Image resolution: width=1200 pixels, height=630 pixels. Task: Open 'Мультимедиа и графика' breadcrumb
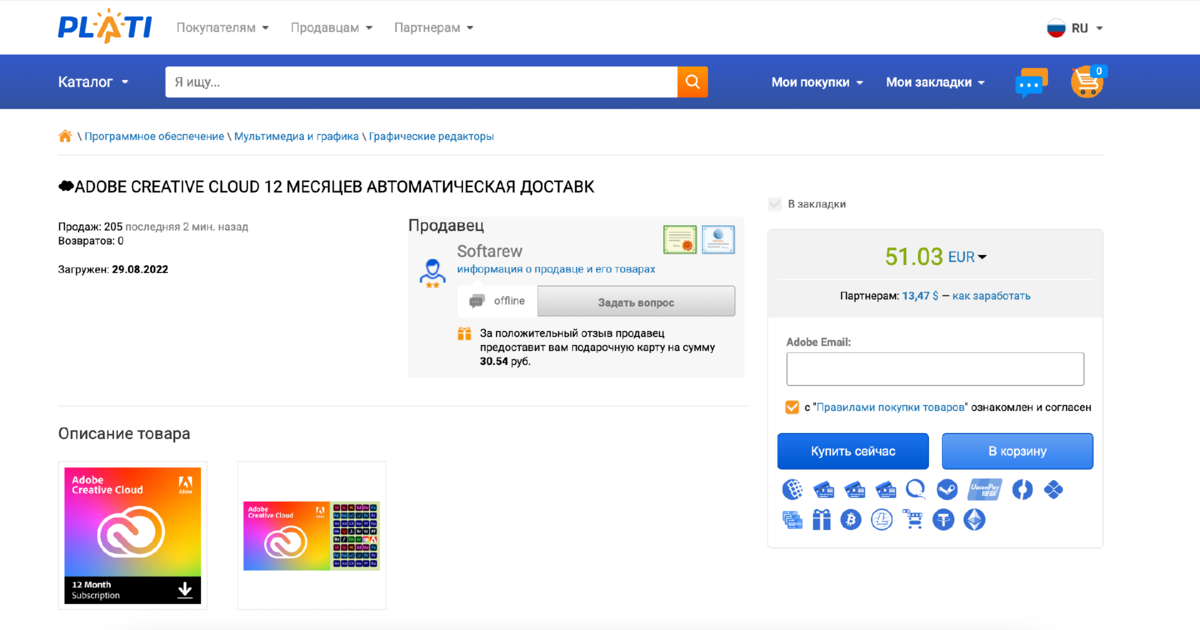296,136
